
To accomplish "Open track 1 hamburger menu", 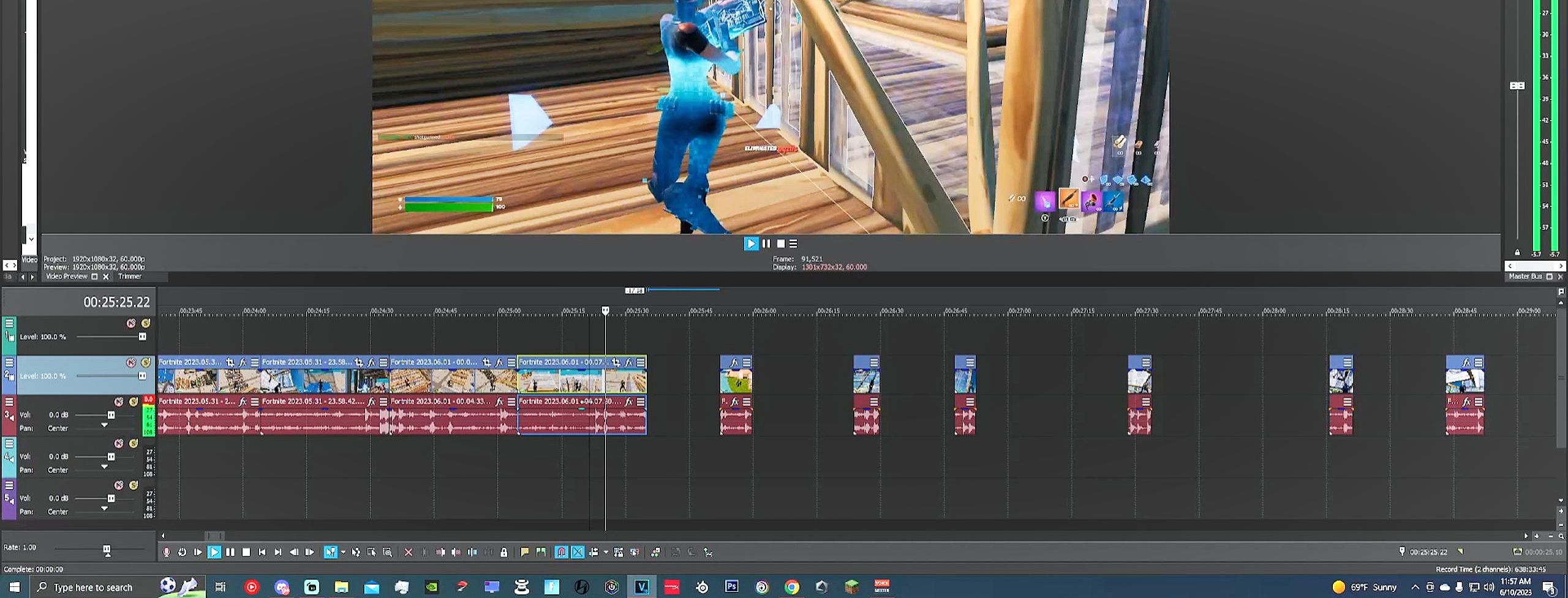I will (9, 323).
